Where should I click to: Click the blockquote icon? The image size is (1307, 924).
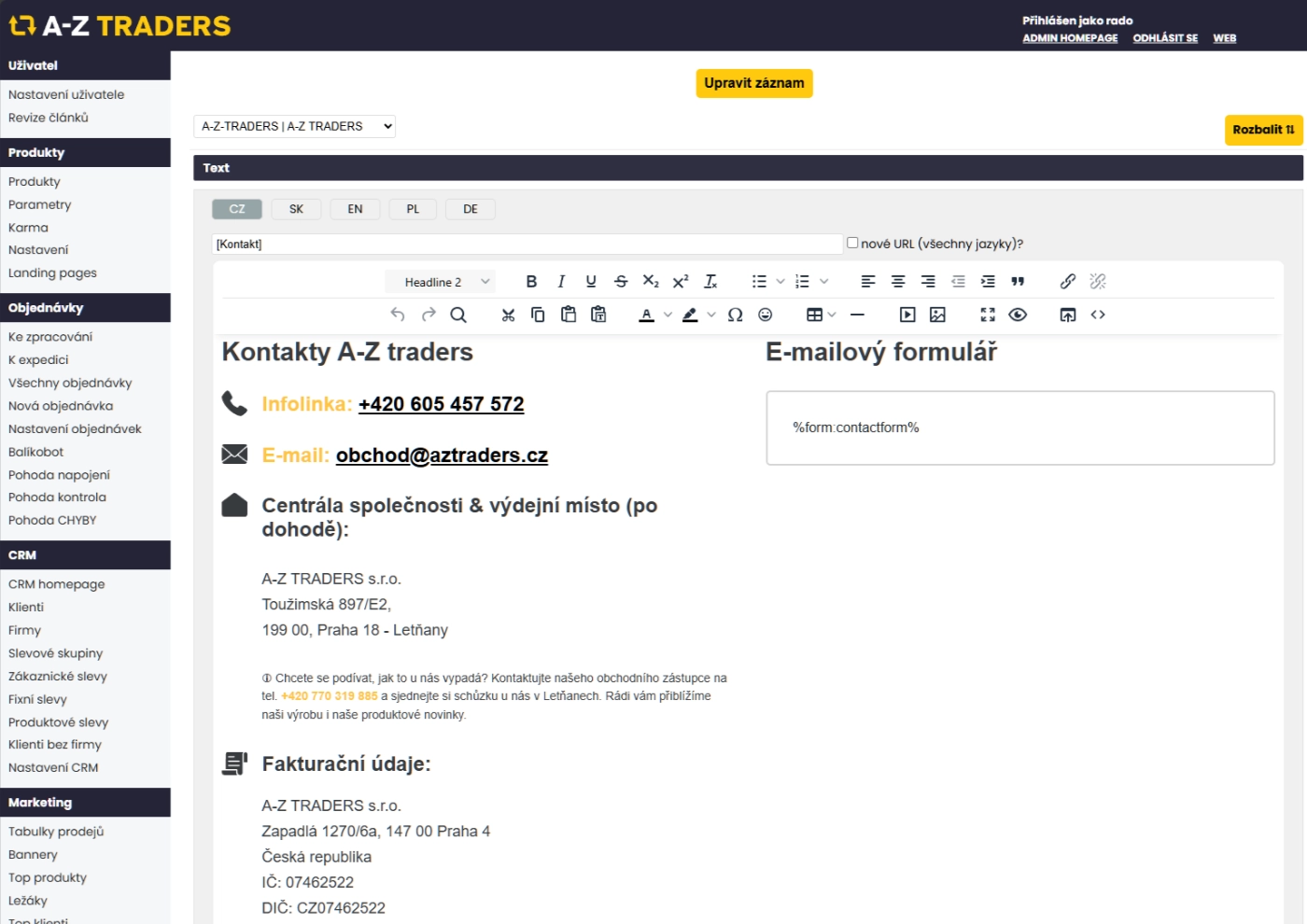point(1018,282)
